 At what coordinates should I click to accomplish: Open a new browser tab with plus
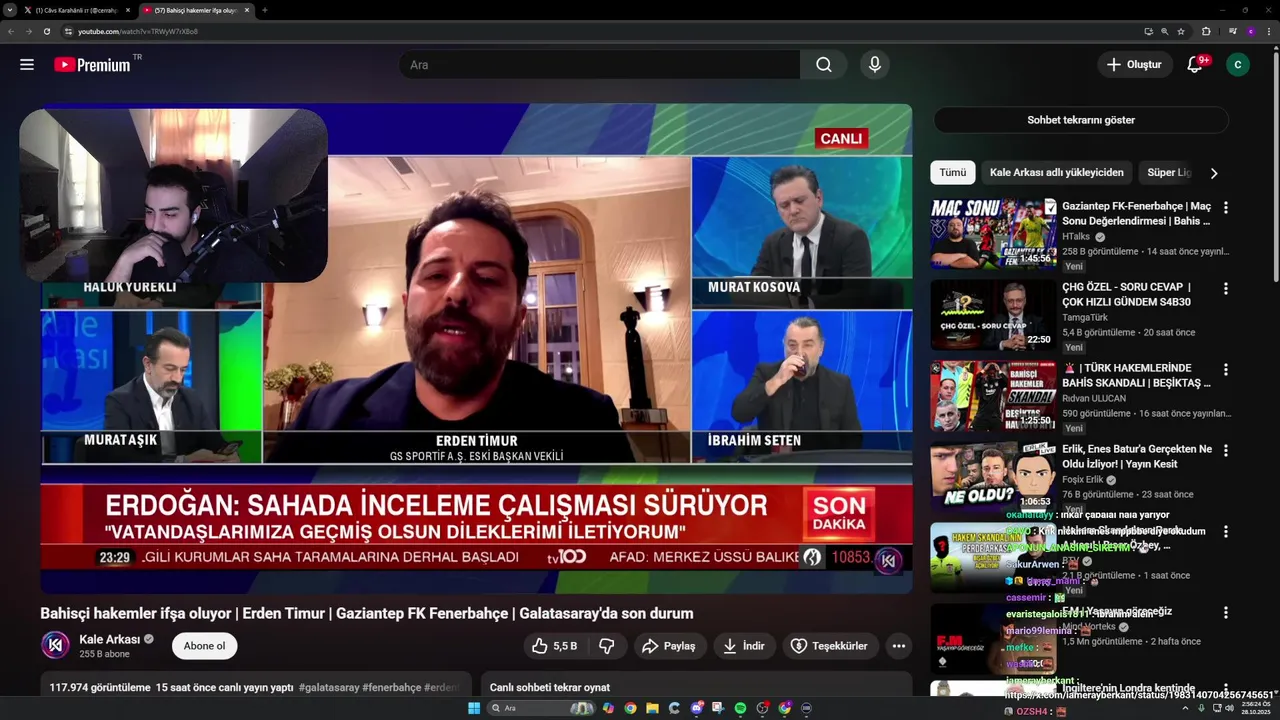[x=264, y=10]
